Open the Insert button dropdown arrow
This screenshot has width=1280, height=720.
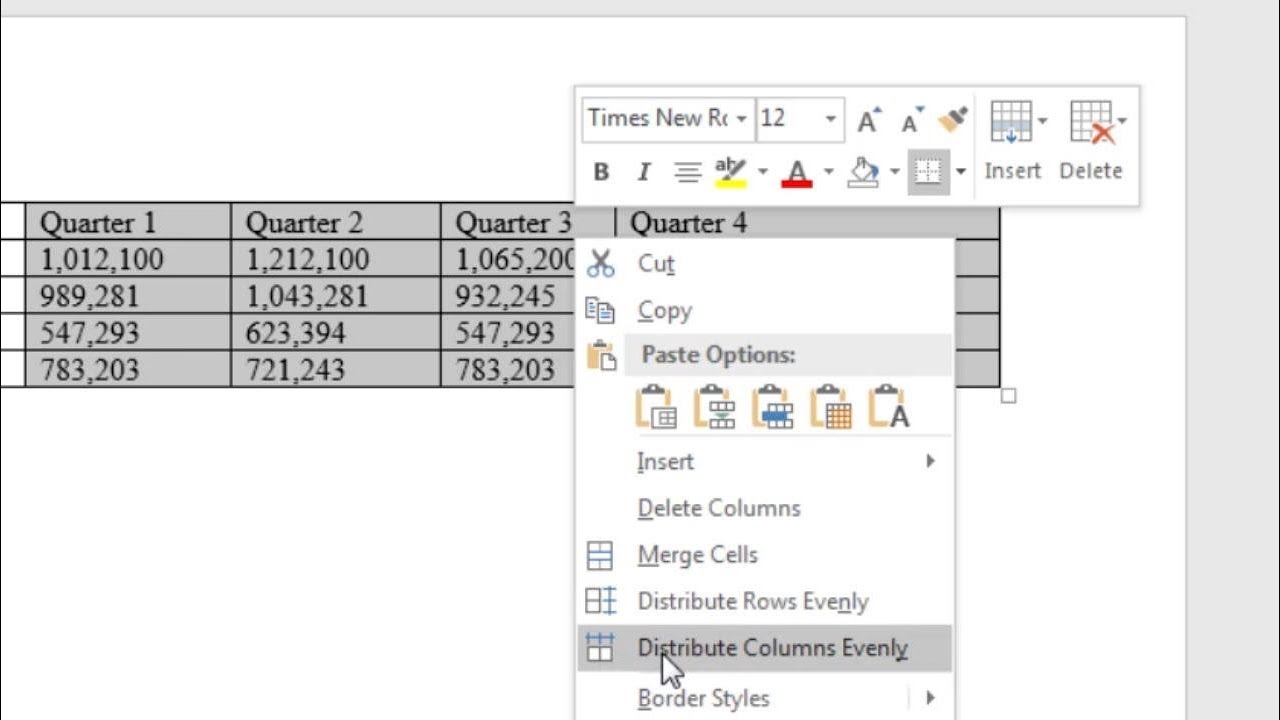[1042, 122]
